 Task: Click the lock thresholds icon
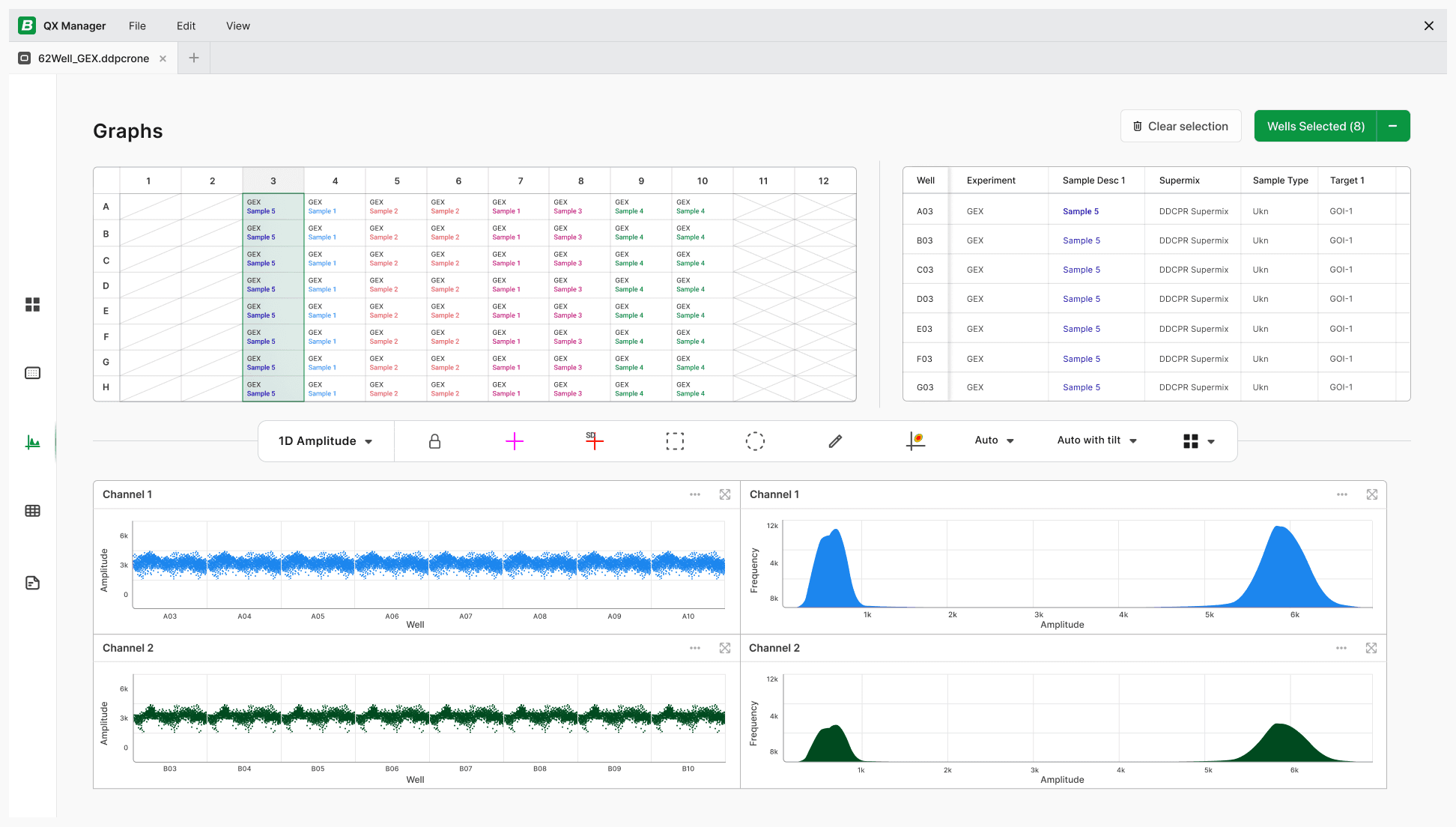(x=434, y=441)
